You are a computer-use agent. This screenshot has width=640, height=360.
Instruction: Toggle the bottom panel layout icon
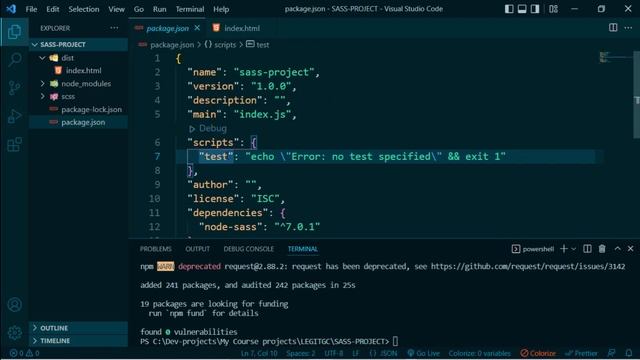522,9
